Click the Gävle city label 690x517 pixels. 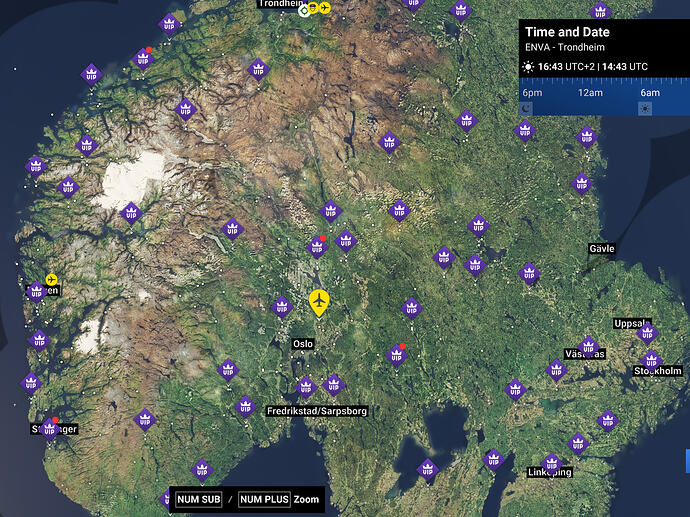[x=602, y=249]
